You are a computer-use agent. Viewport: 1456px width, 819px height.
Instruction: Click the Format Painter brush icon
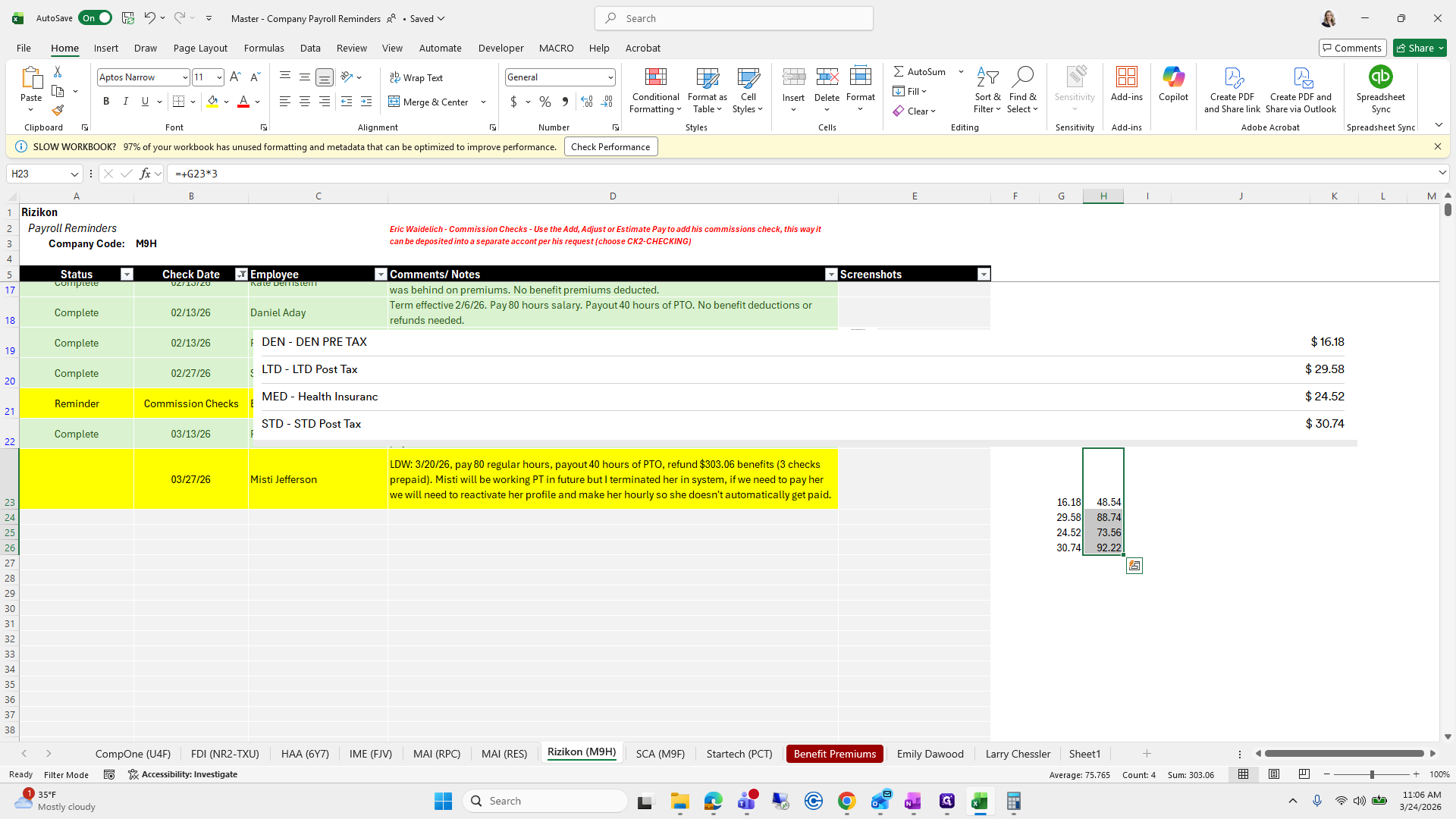58,111
